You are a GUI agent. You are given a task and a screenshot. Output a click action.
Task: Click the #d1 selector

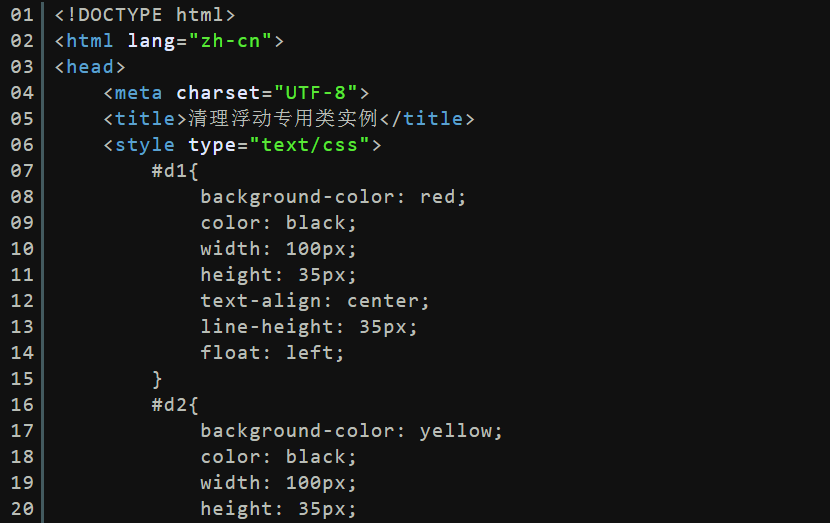169,170
